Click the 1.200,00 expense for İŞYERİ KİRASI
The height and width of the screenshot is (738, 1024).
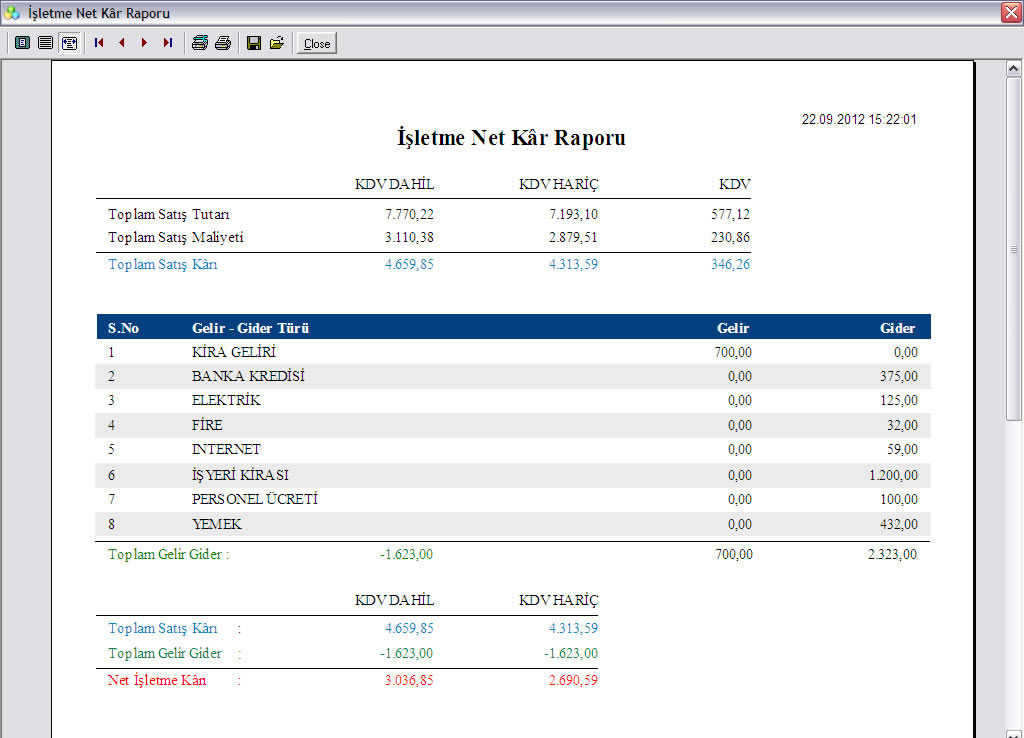(x=893, y=475)
